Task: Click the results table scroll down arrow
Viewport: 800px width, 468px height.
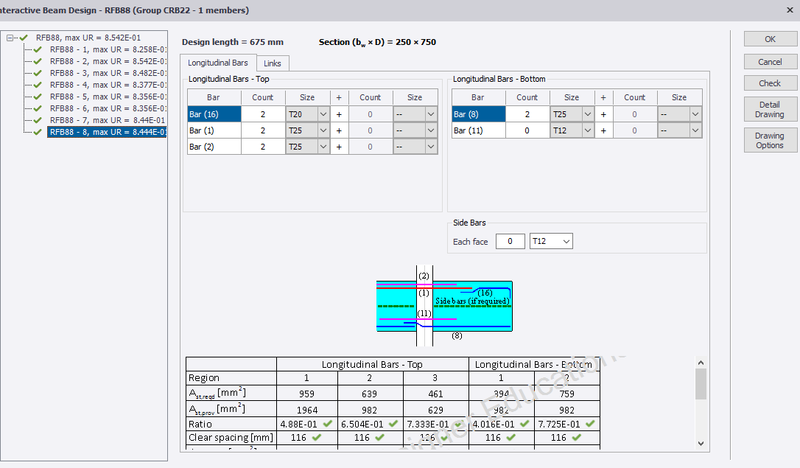Action: (701, 444)
